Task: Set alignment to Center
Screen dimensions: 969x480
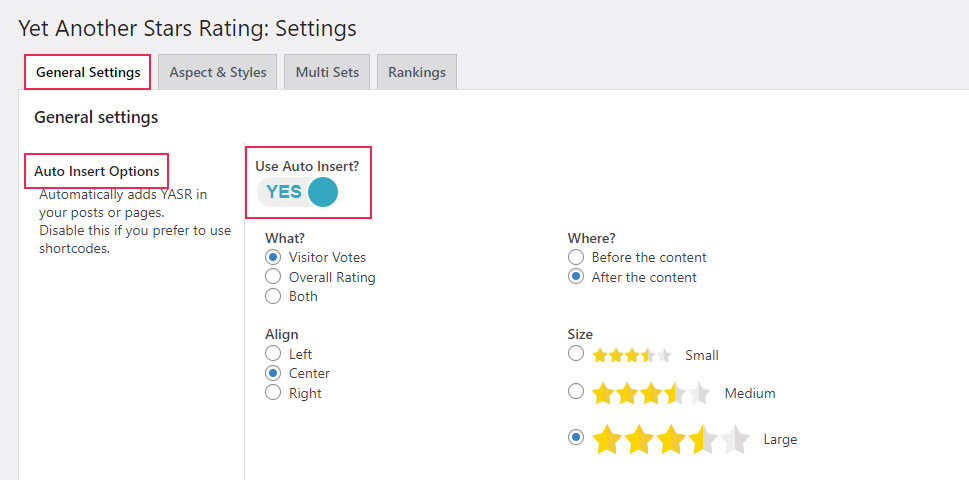Action: pos(273,373)
